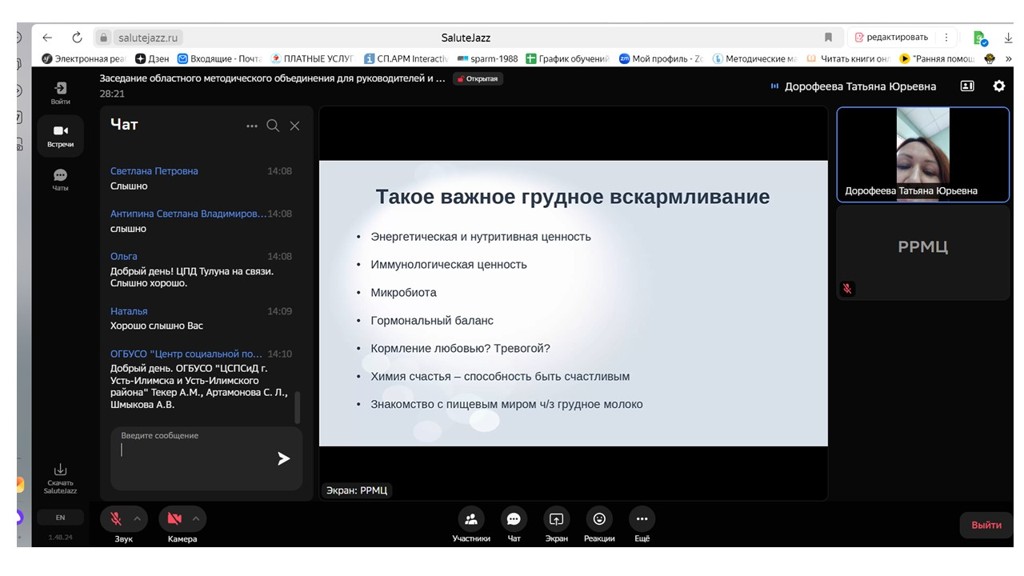This screenshot has height=576, width=1024.
Task: Toggle chat panel with bottom Чат button
Action: 513,519
